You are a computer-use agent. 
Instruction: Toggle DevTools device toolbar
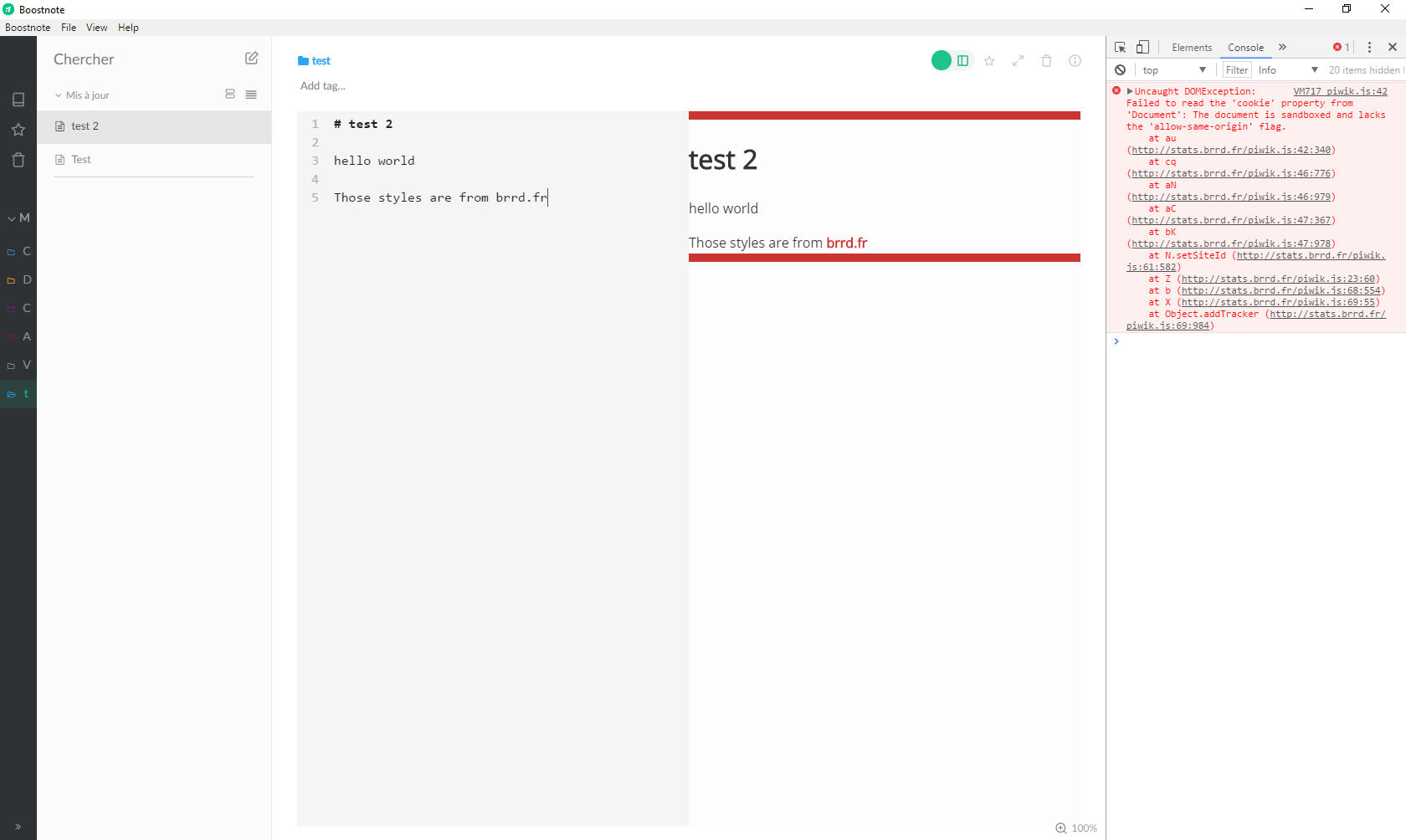pyautogui.click(x=1143, y=48)
